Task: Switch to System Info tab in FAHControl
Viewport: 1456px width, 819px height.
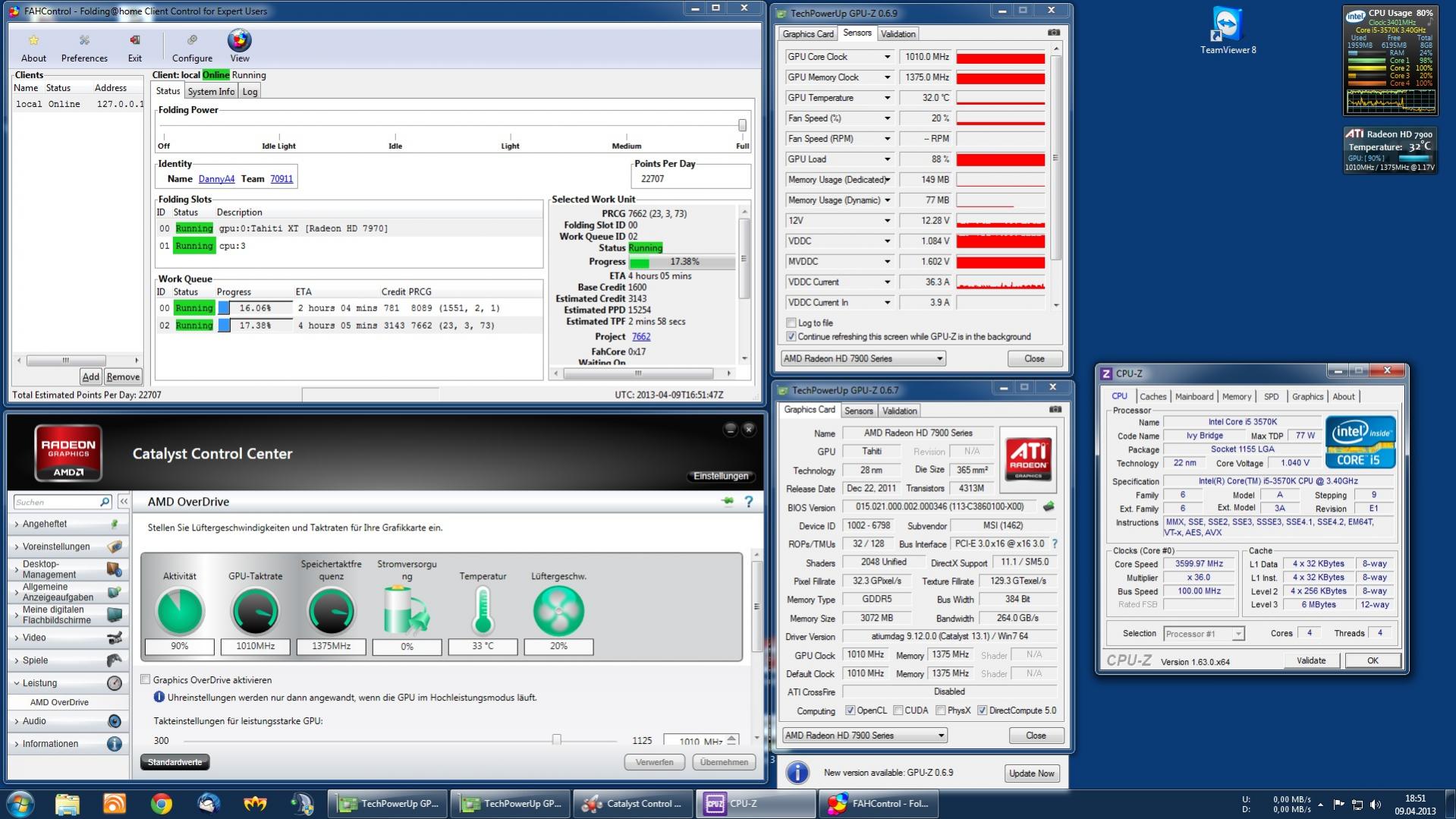Action: (x=211, y=91)
